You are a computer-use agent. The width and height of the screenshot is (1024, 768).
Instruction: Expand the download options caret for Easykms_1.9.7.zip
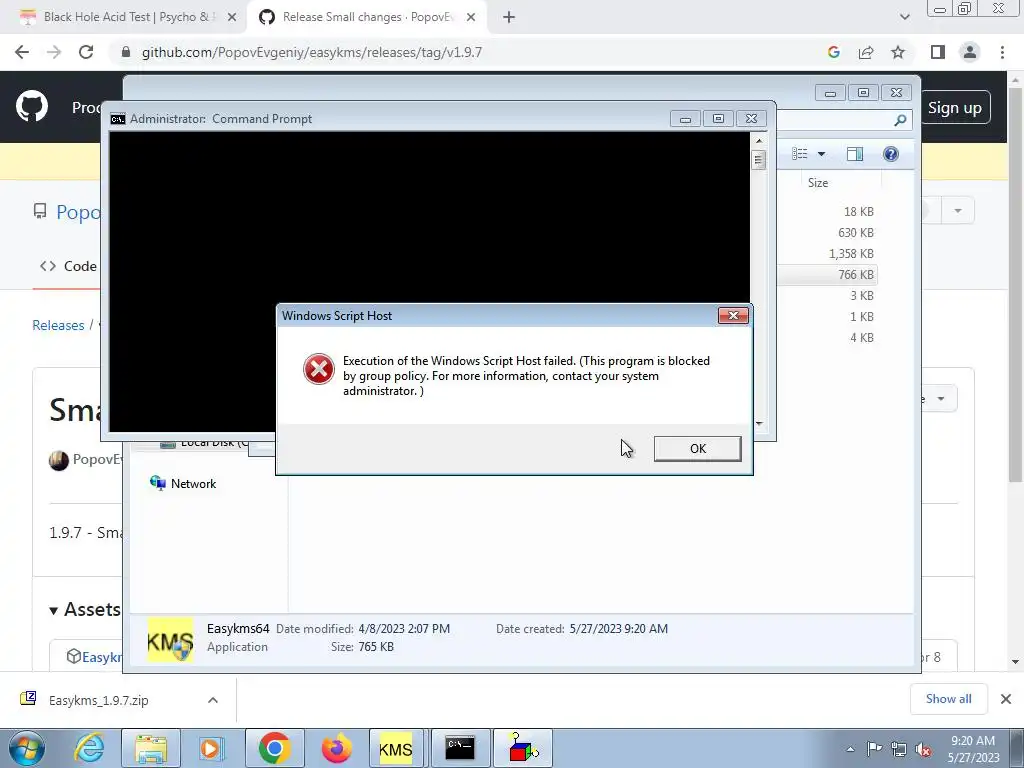213,700
